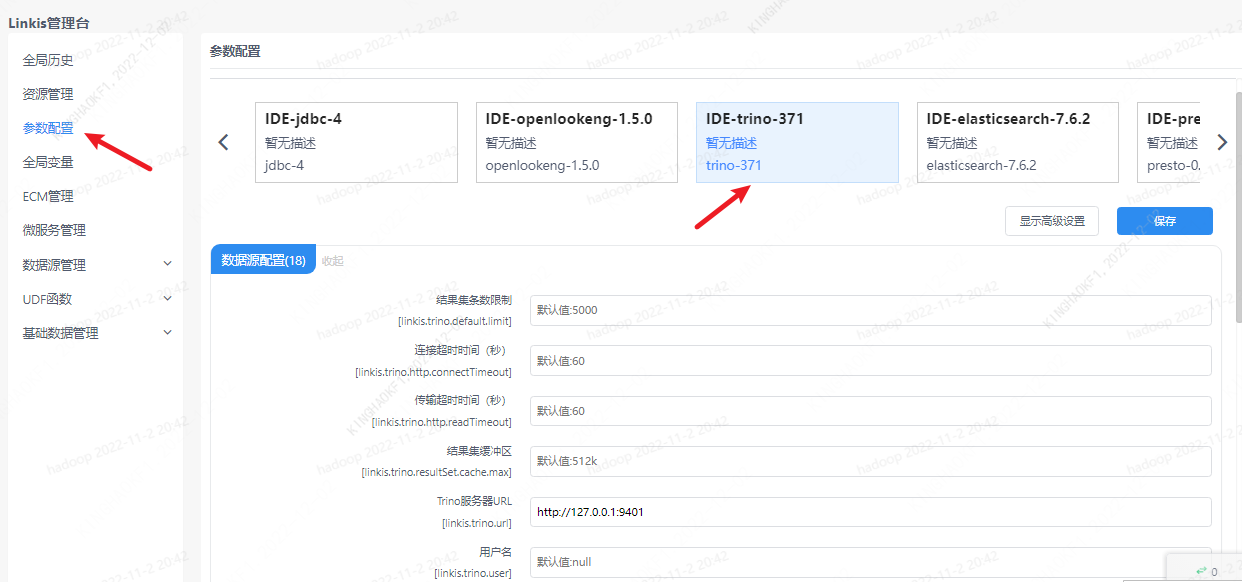The width and height of the screenshot is (1242, 582).
Task: Open 微服务管理 in sidebar
Action: click(54, 230)
